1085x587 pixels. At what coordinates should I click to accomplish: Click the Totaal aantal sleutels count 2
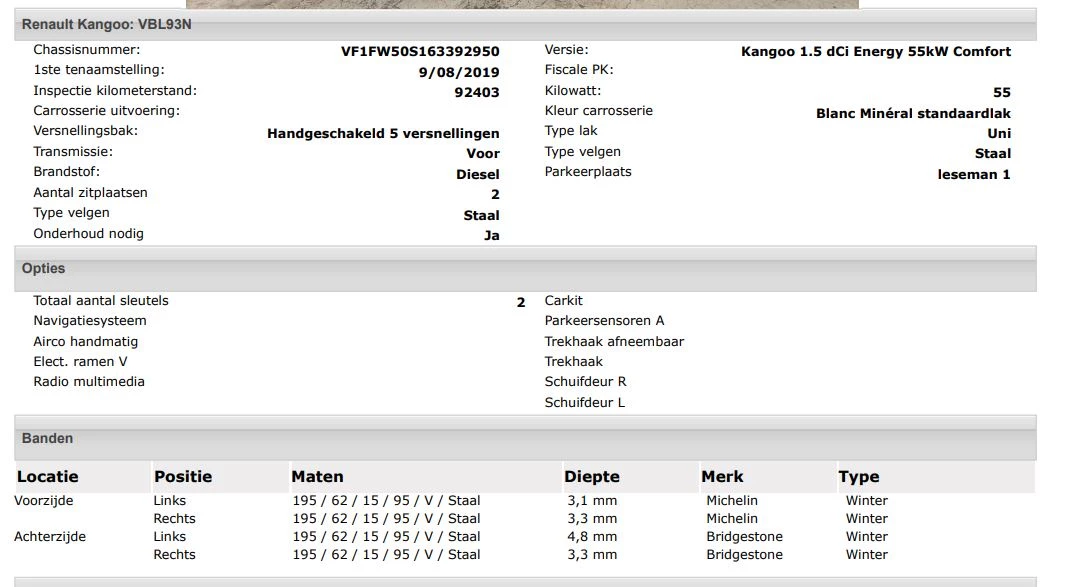tap(520, 300)
